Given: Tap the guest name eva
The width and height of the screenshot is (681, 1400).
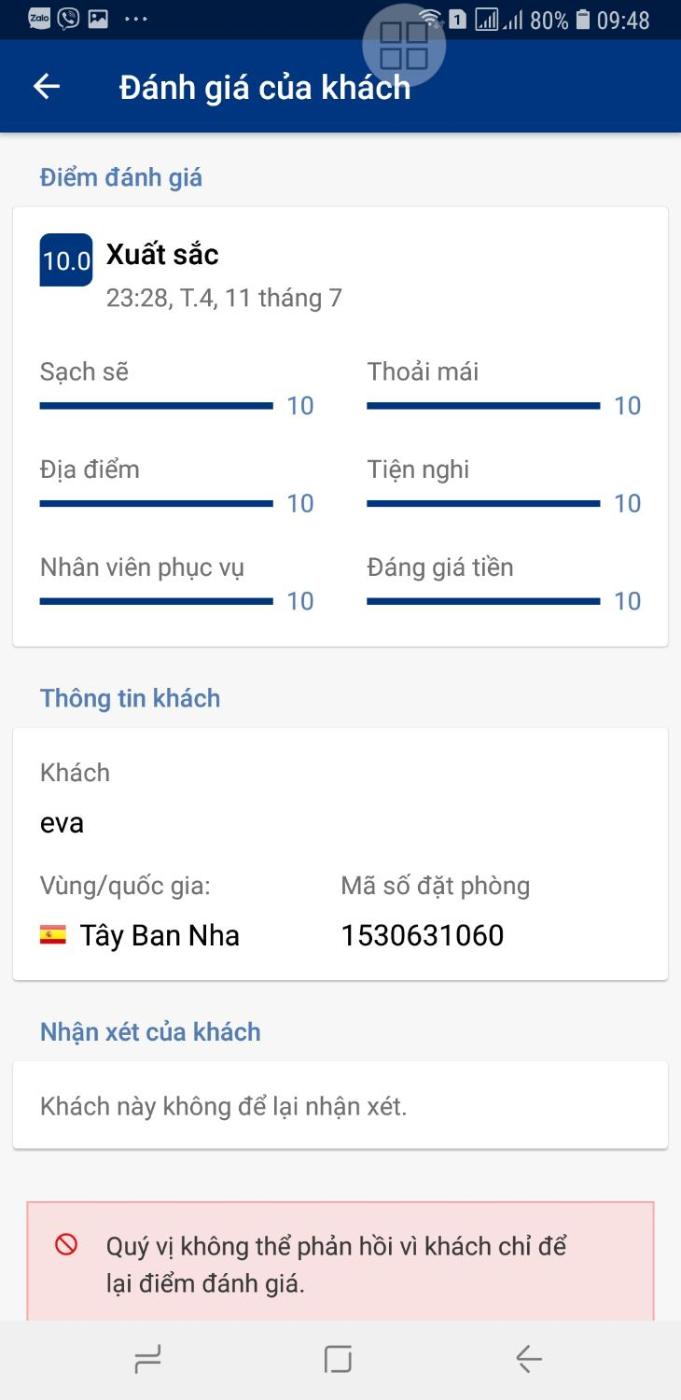Looking at the screenshot, I should [62, 823].
